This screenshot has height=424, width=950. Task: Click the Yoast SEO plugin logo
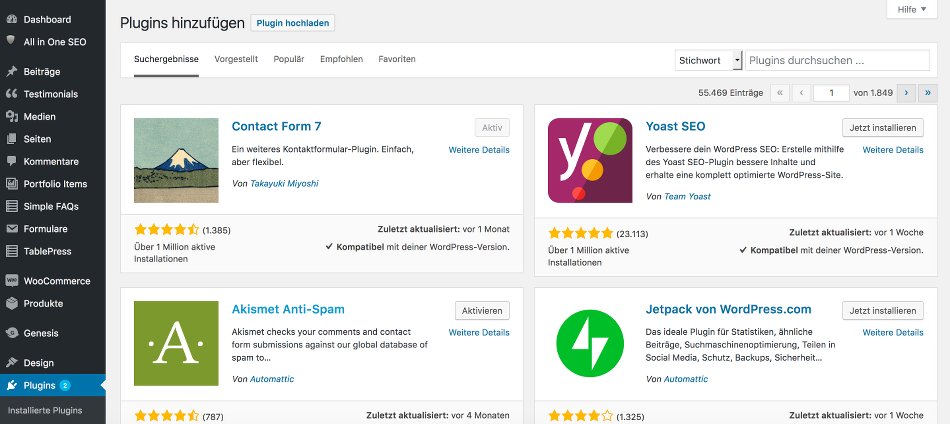pyautogui.click(x=590, y=160)
